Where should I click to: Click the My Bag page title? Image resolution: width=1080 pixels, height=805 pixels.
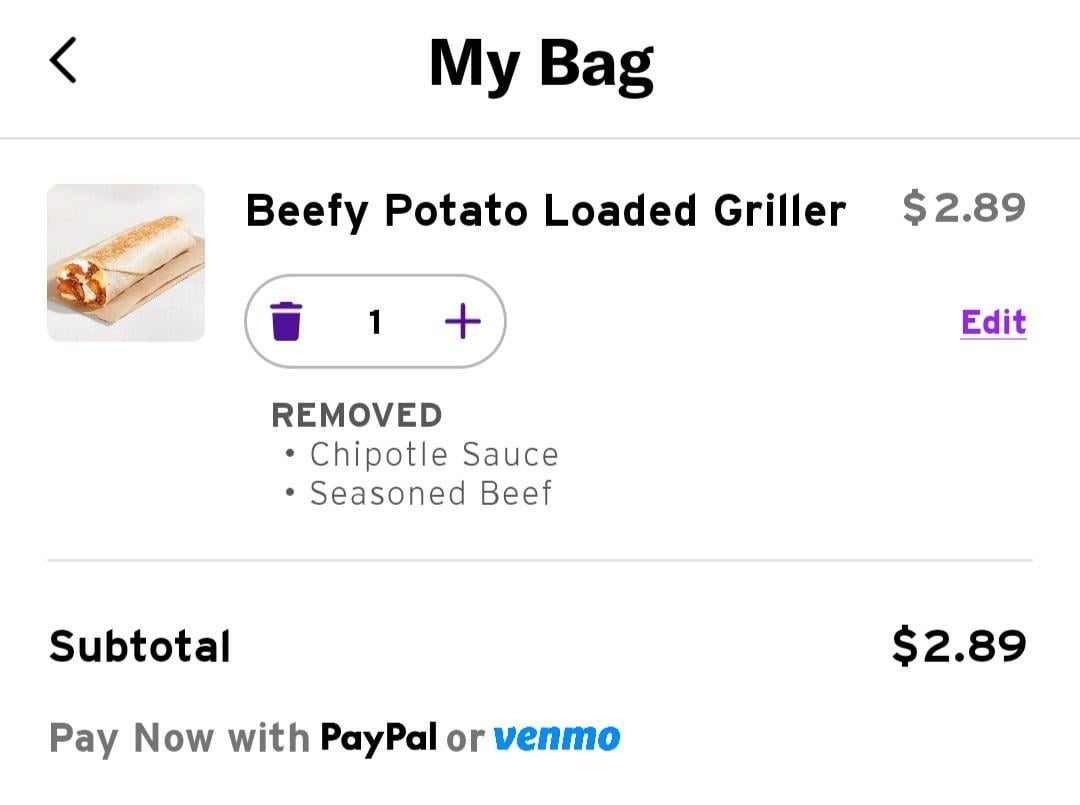click(541, 64)
